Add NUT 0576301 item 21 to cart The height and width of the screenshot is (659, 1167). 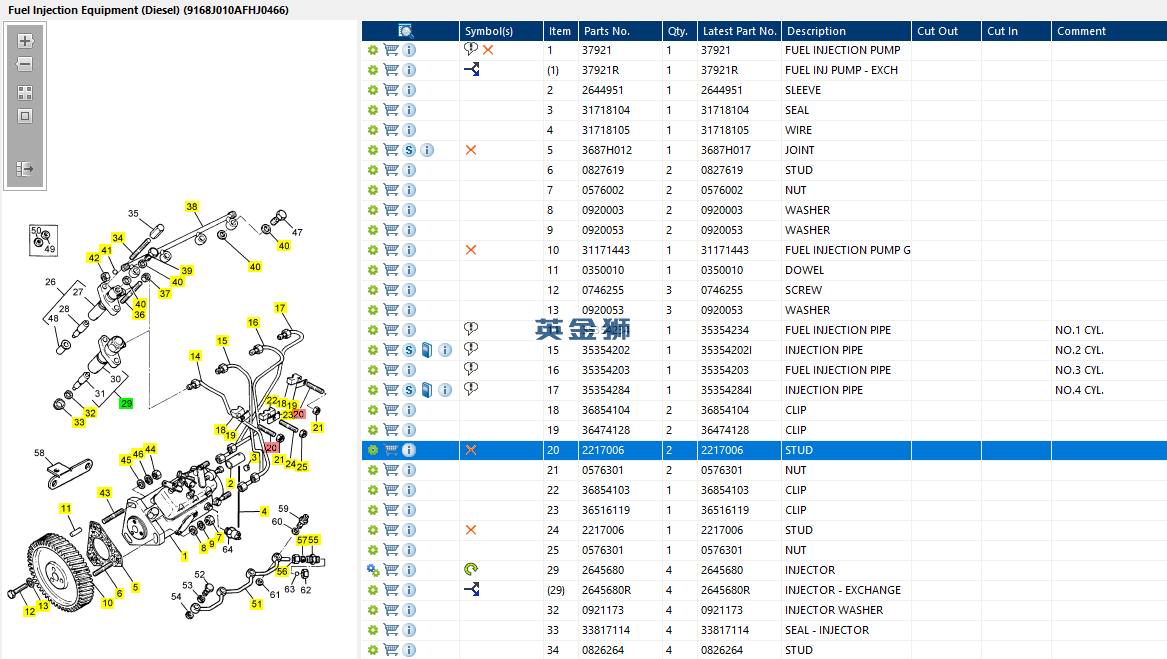pos(391,471)
